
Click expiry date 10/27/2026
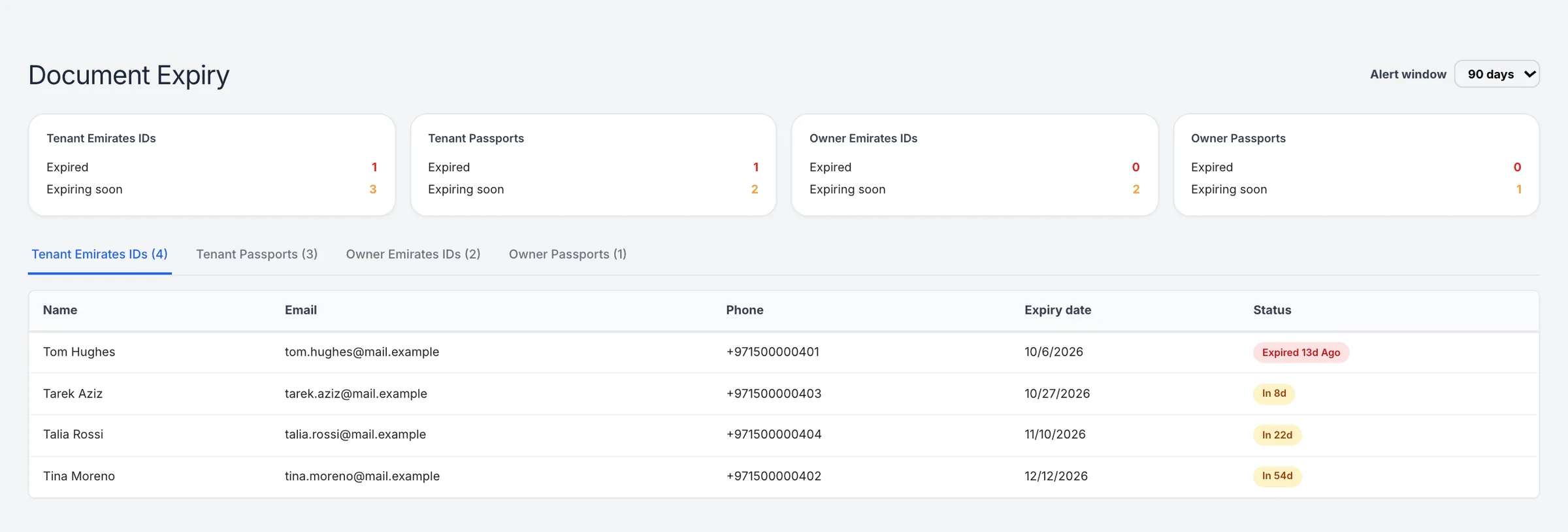click(x=1057, y=394)
